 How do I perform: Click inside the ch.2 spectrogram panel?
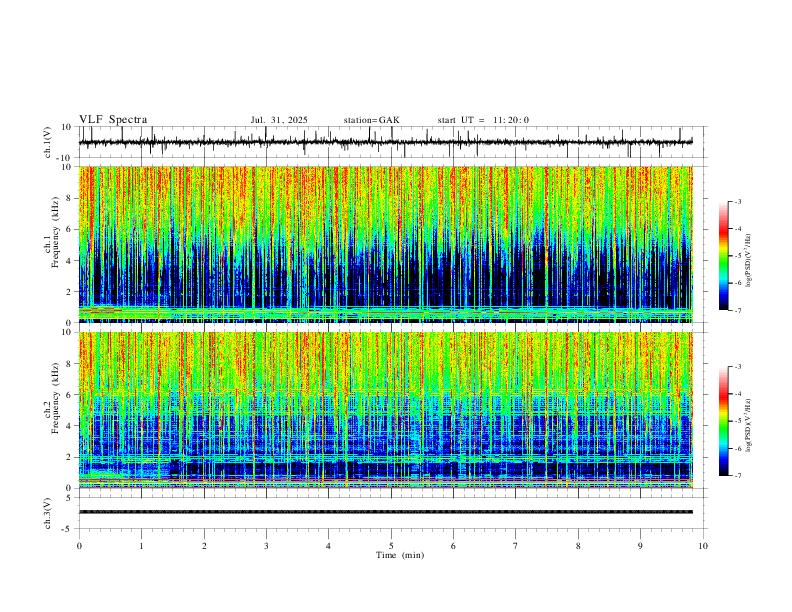[x=386, y=410]
